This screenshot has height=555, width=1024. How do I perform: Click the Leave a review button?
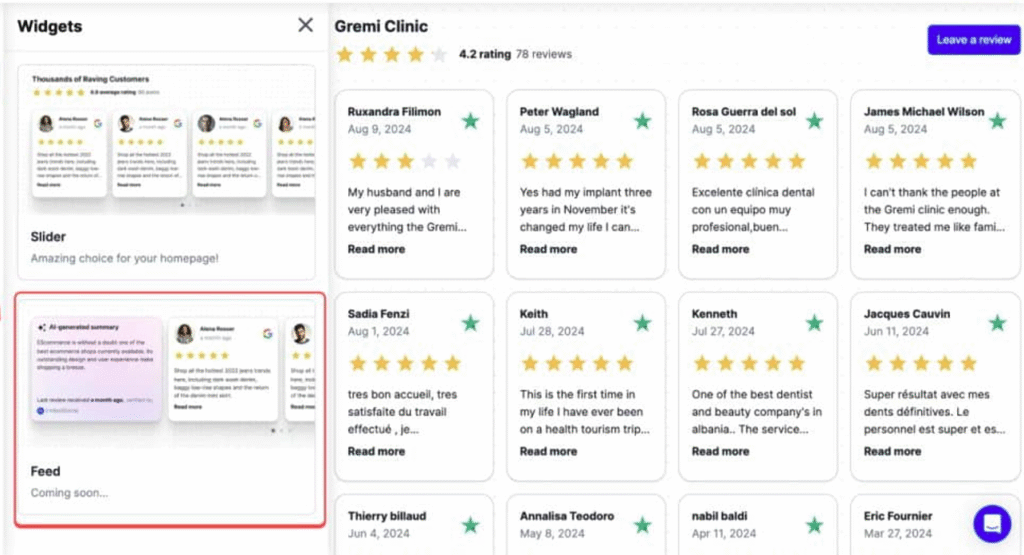click(974, 40)
